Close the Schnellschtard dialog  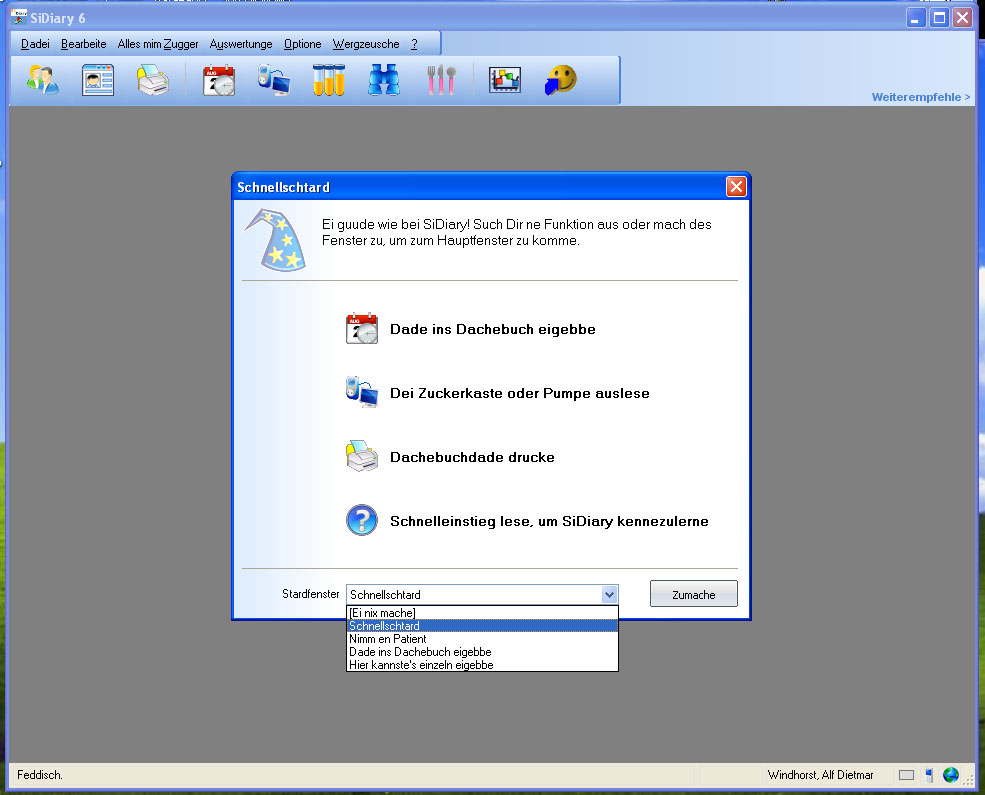[x=736, y=187]
